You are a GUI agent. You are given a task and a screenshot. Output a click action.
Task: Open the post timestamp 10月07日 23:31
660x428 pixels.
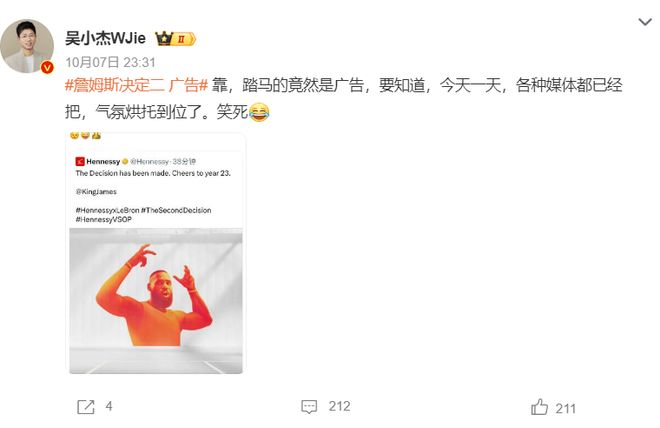tap(110, 63)
